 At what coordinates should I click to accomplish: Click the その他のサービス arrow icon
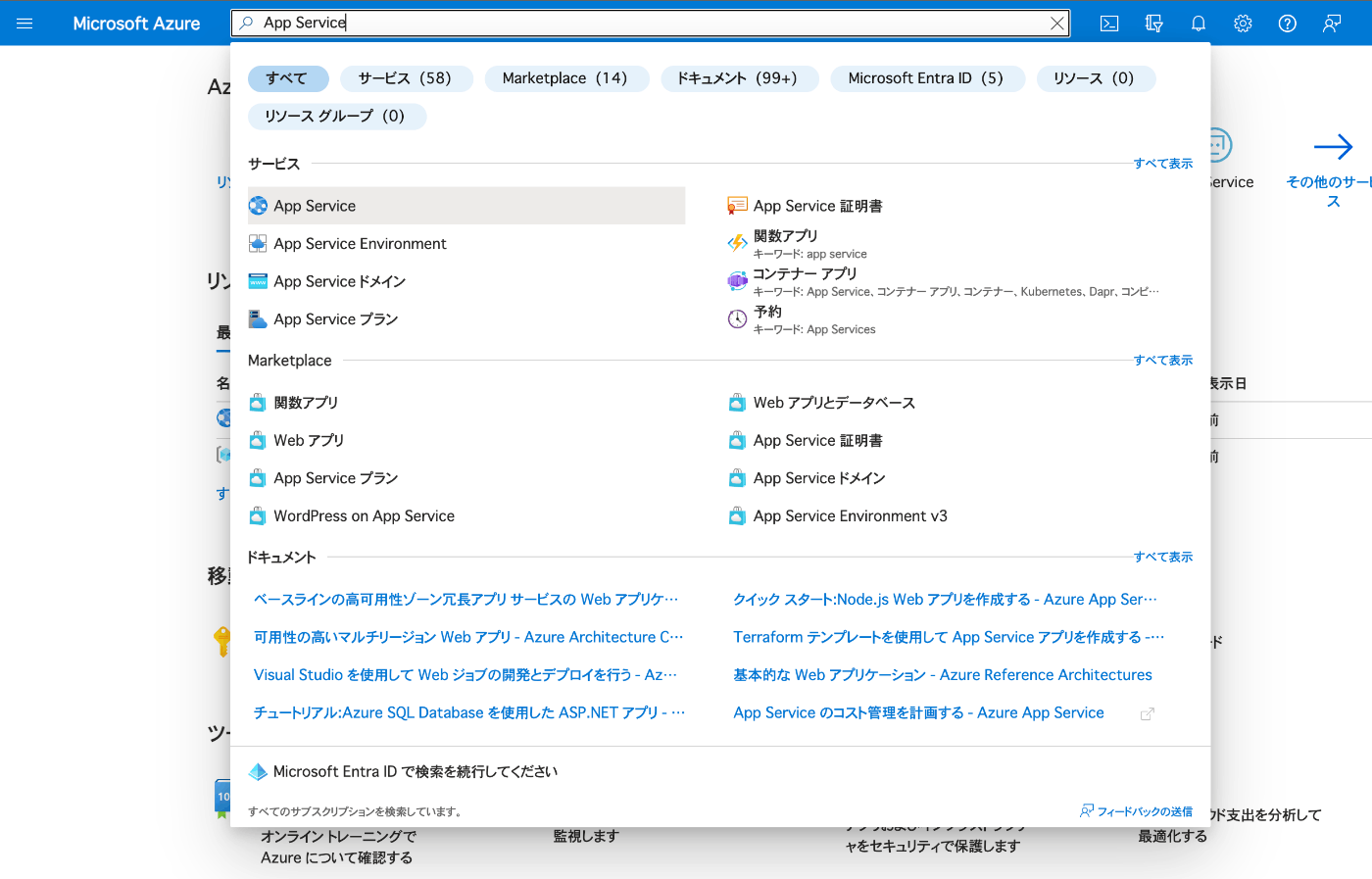click(x=1333, y=147)
